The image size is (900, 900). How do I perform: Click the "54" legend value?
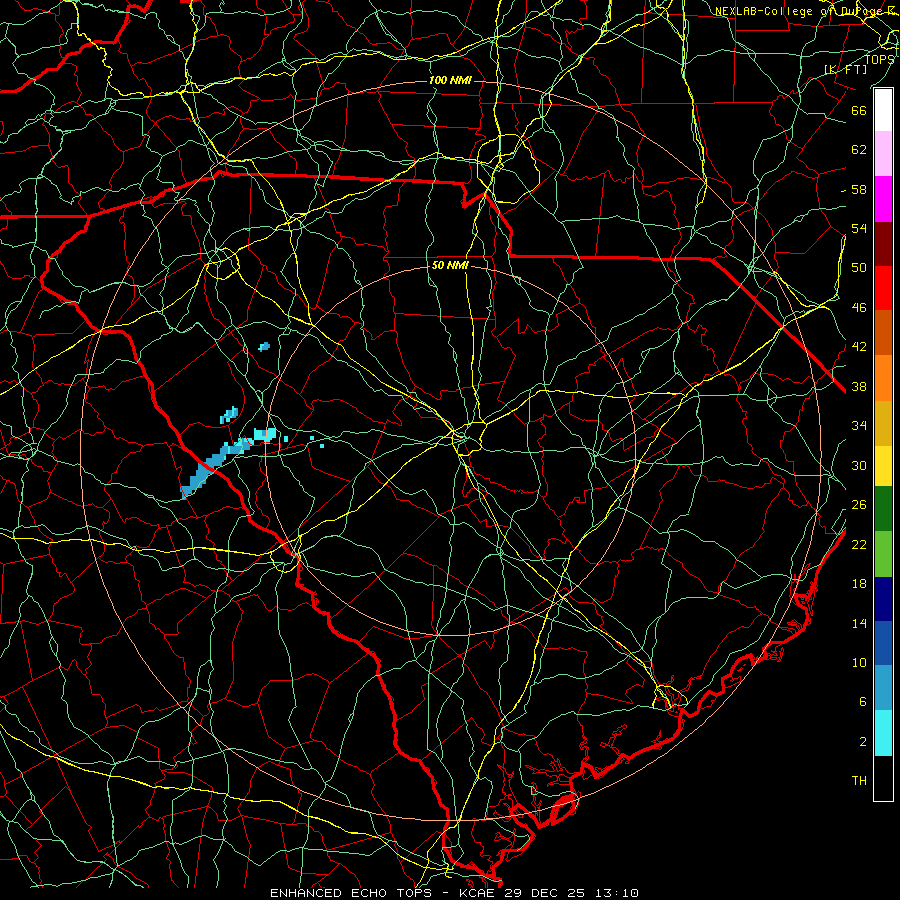pos(859,228)
